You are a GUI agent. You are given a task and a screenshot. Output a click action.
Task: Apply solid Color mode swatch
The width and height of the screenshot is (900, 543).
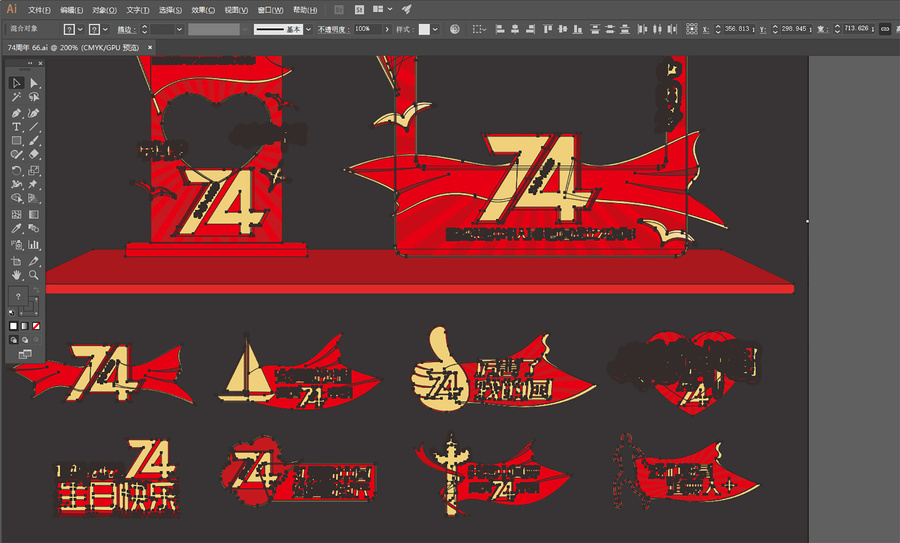point(13,326)
